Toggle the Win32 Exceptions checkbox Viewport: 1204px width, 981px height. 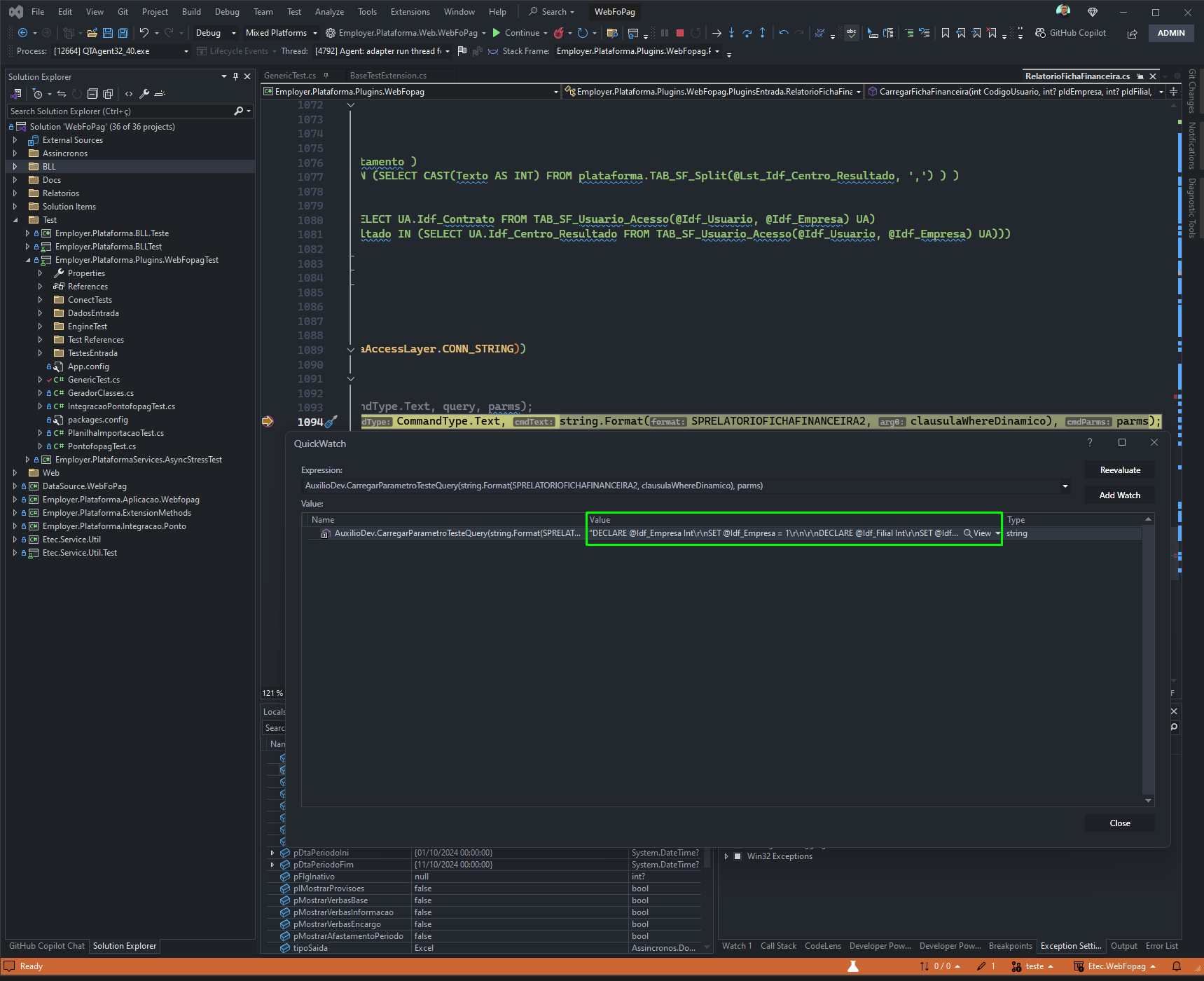pos(738,856)
